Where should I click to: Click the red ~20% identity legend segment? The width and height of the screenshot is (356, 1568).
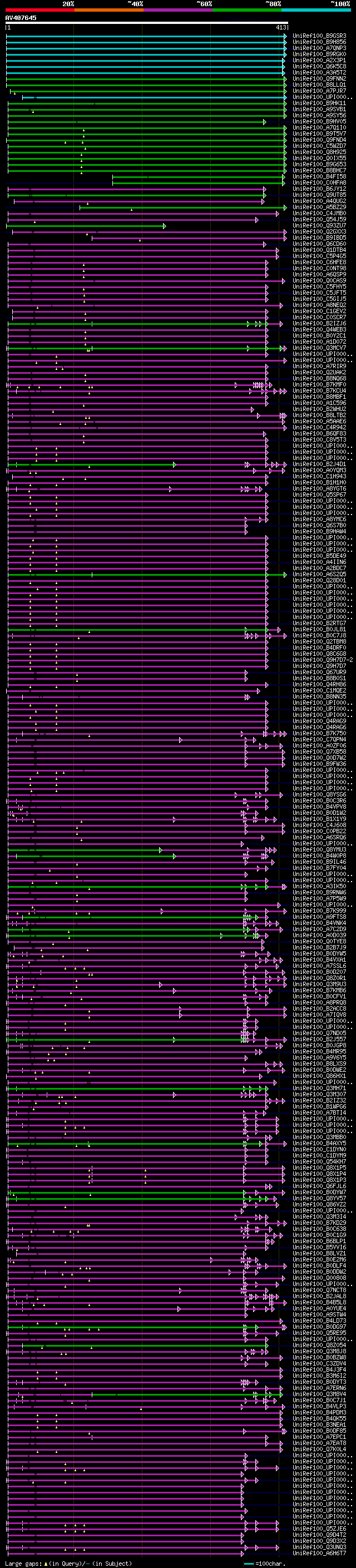point(39,10)
